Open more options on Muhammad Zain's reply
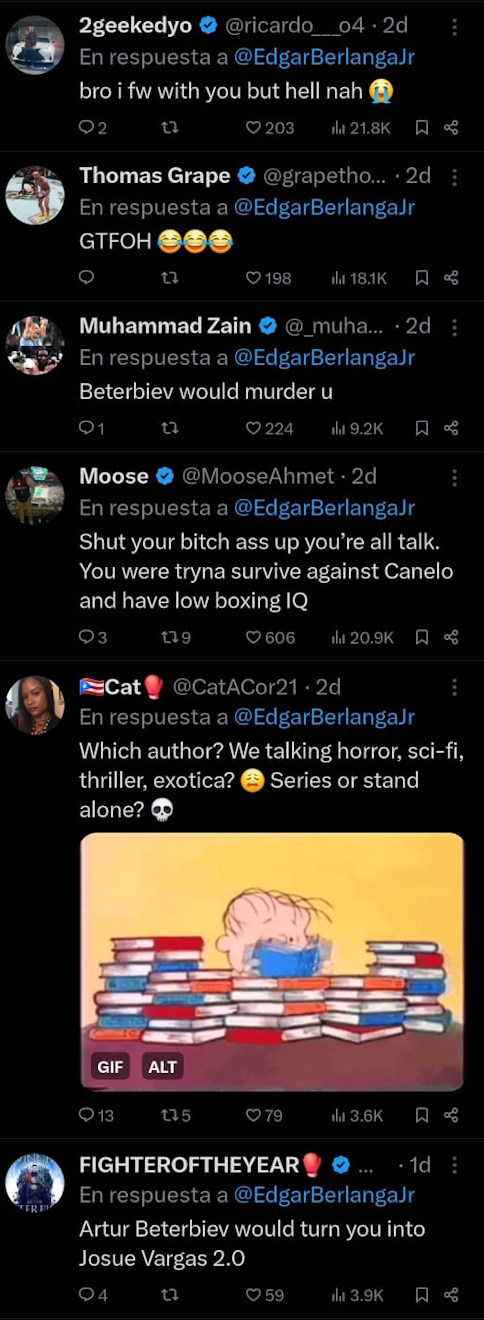This screenshot has height=1320, width=484. click(455, 327)
